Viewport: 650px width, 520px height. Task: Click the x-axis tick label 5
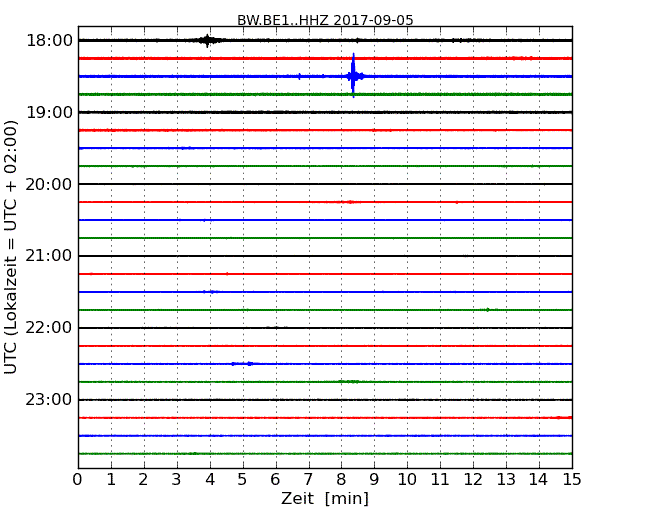tap(242, 480)
